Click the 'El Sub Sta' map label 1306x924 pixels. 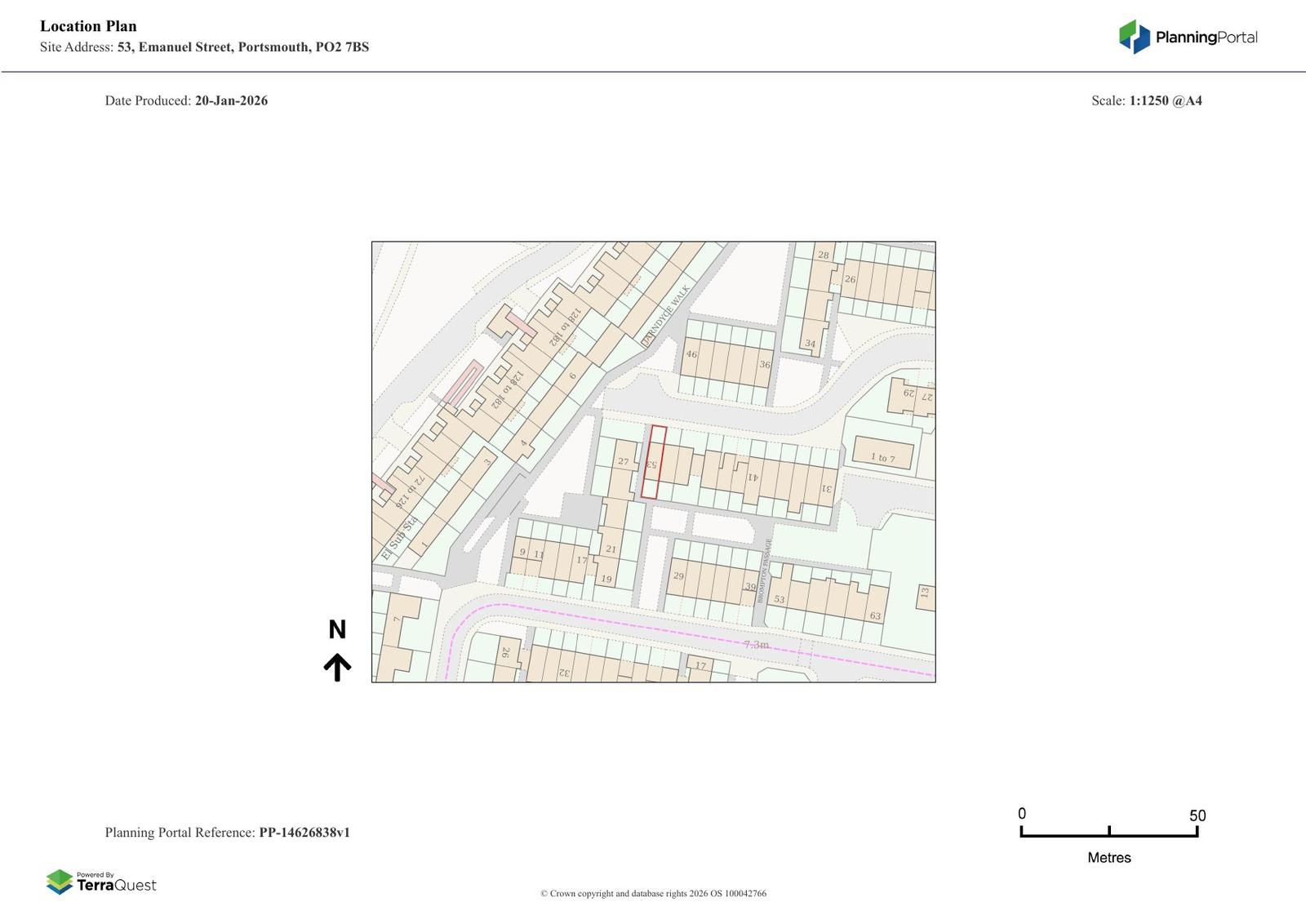click(x=398, y=539)
